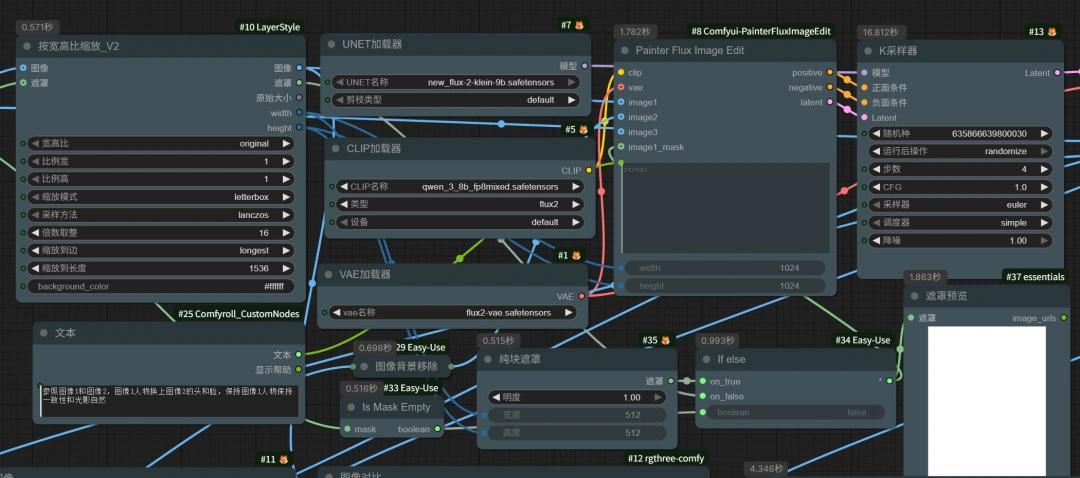The height and width of the screenshot is (478, 1080).
Task: Collapse the K采样器 node via its title dot
Action: coord(869,51)
